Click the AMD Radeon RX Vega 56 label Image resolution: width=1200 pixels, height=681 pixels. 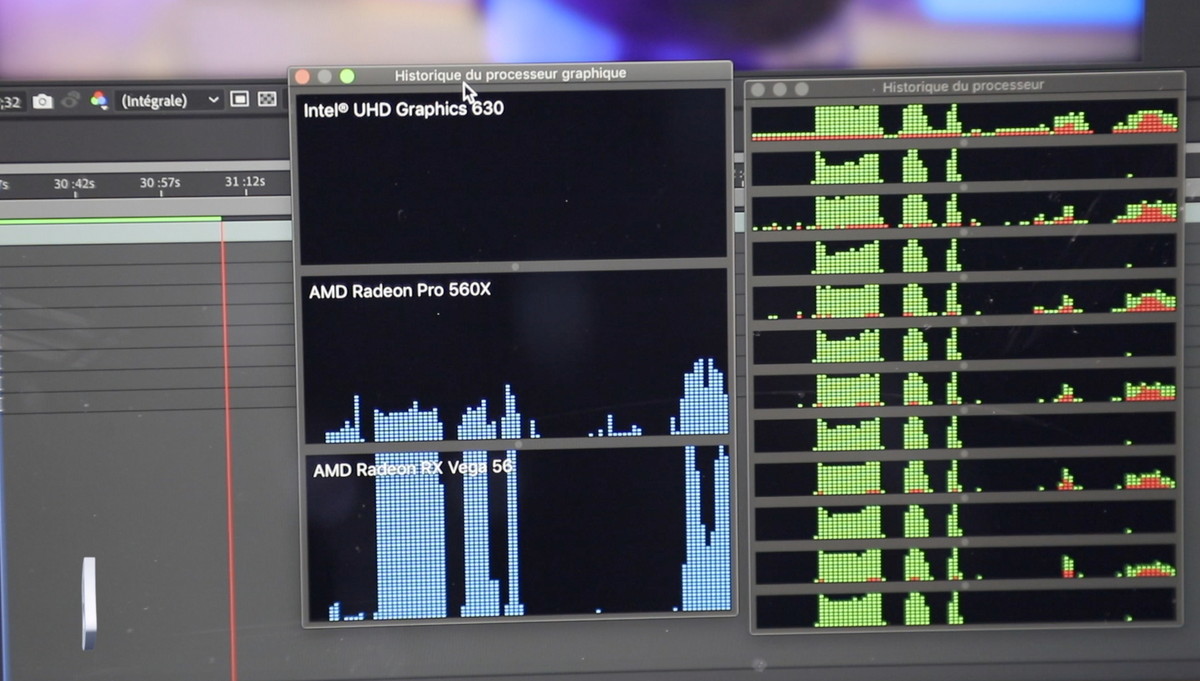tap(413, 468)
